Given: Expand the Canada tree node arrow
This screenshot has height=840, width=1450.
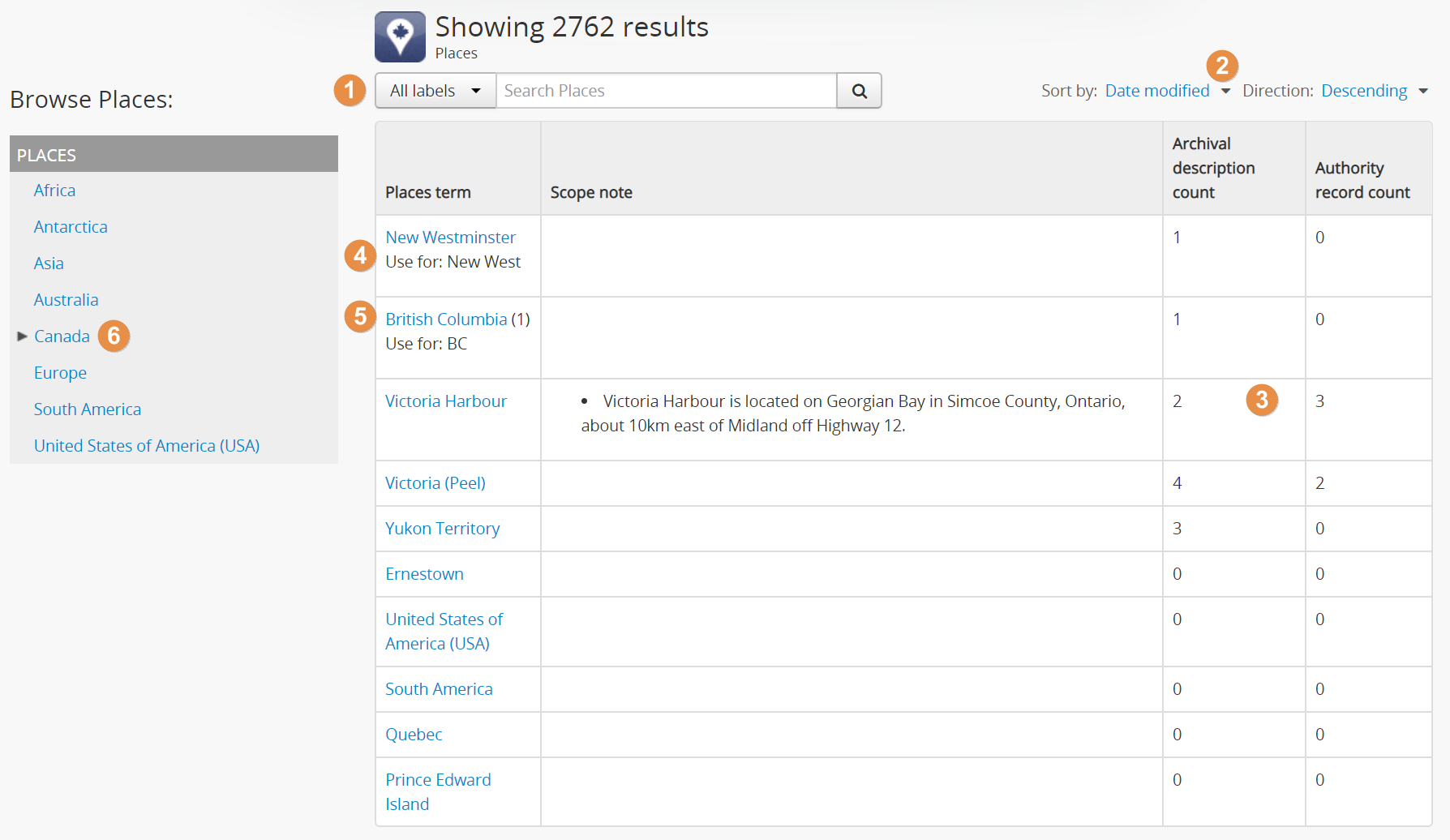Looking at the screenshot, I should [x=22, y=336].
